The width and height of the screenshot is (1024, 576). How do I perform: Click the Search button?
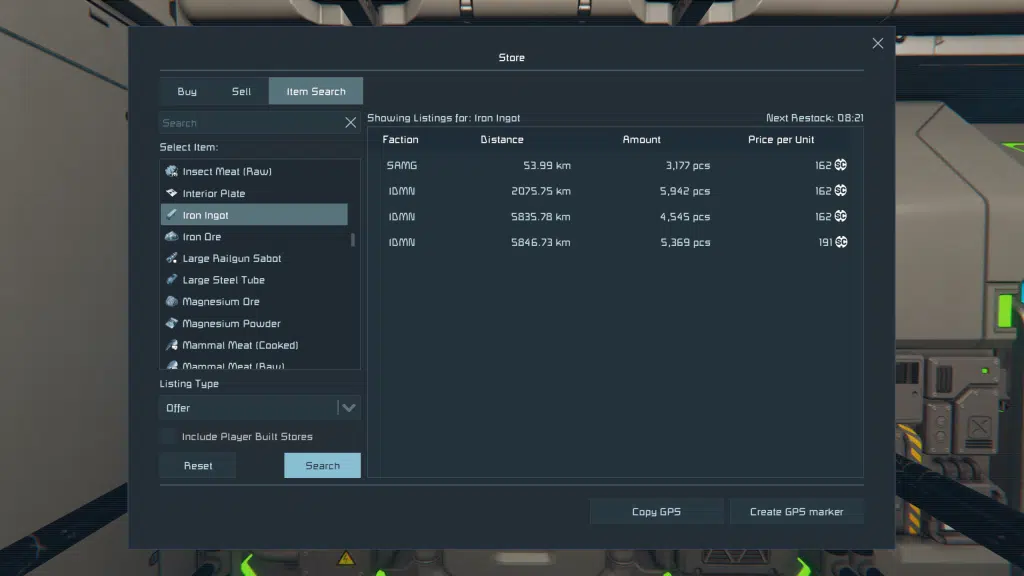(x=322, y=466)
